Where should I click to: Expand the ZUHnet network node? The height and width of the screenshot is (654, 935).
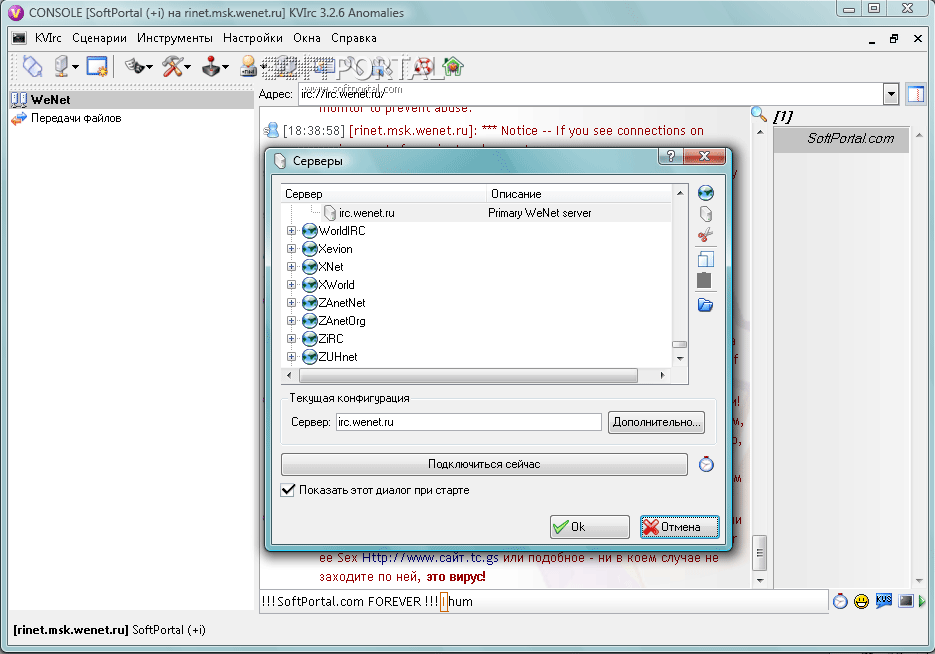(x=291, y=357)
